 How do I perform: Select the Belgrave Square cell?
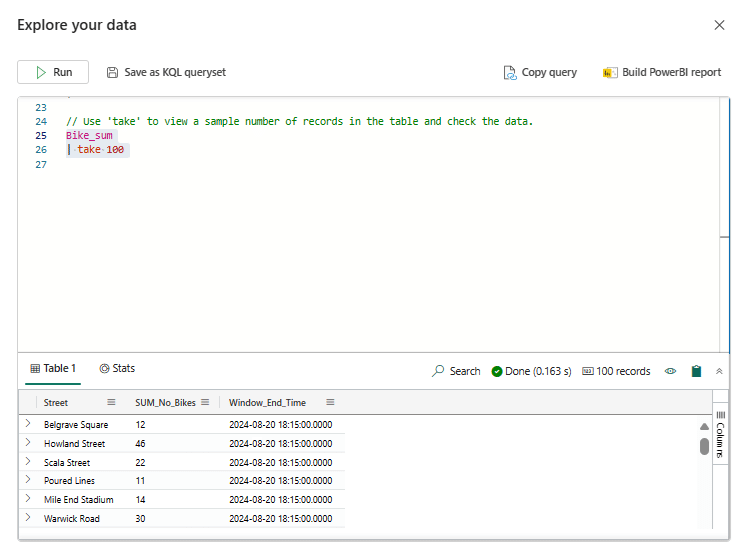pyautogui.click(x=76, y=424)
